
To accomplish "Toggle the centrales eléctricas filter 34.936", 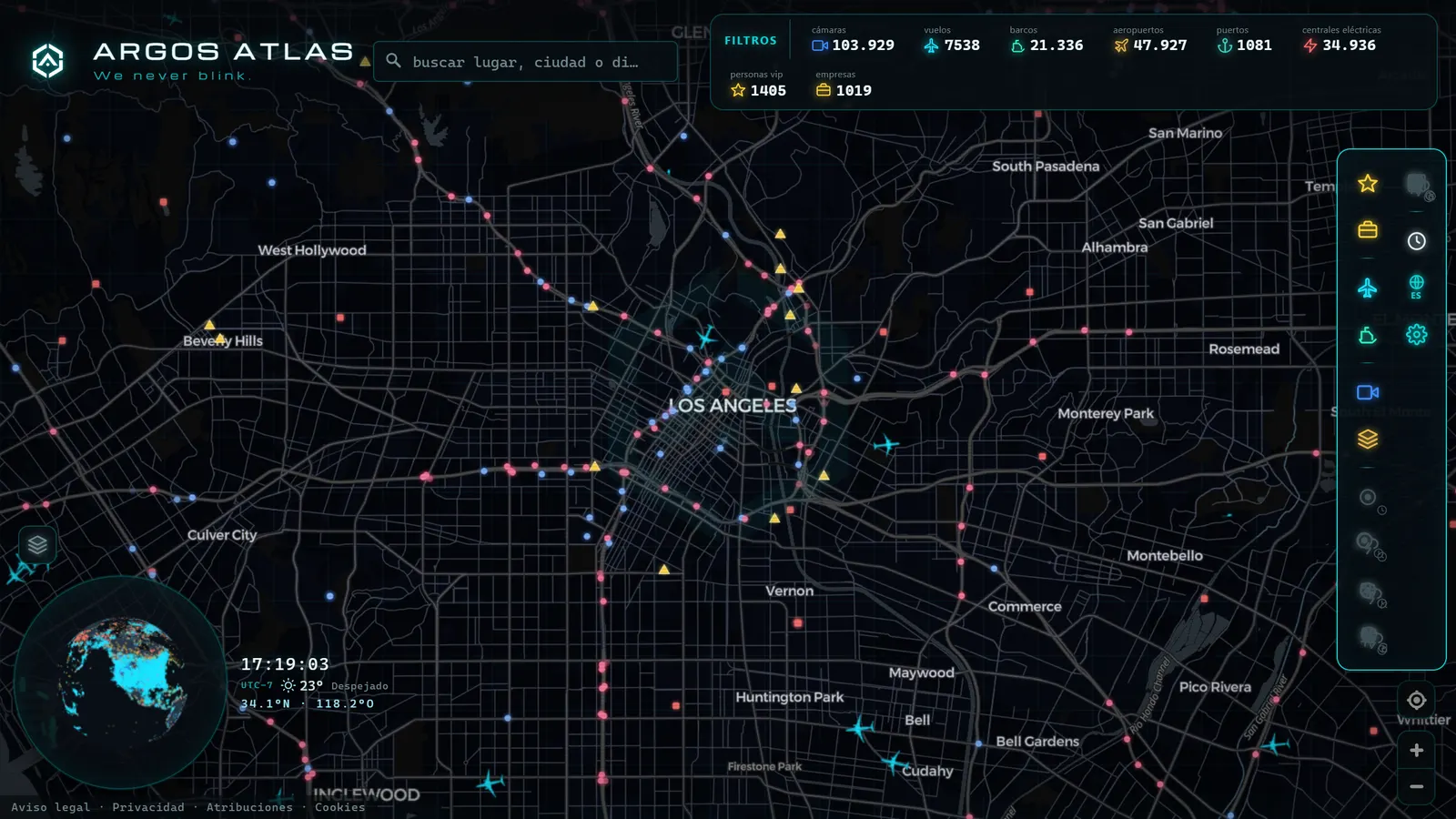I will (1341, 39).
